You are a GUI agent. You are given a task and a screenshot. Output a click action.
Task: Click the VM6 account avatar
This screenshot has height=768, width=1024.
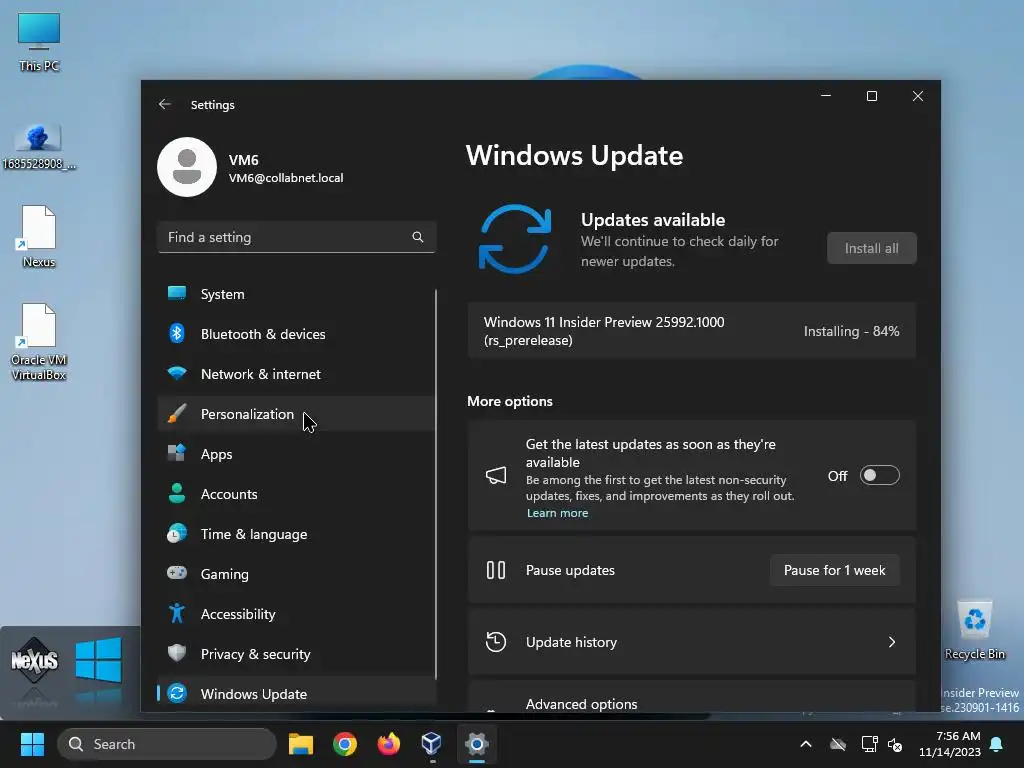point(187,167)
